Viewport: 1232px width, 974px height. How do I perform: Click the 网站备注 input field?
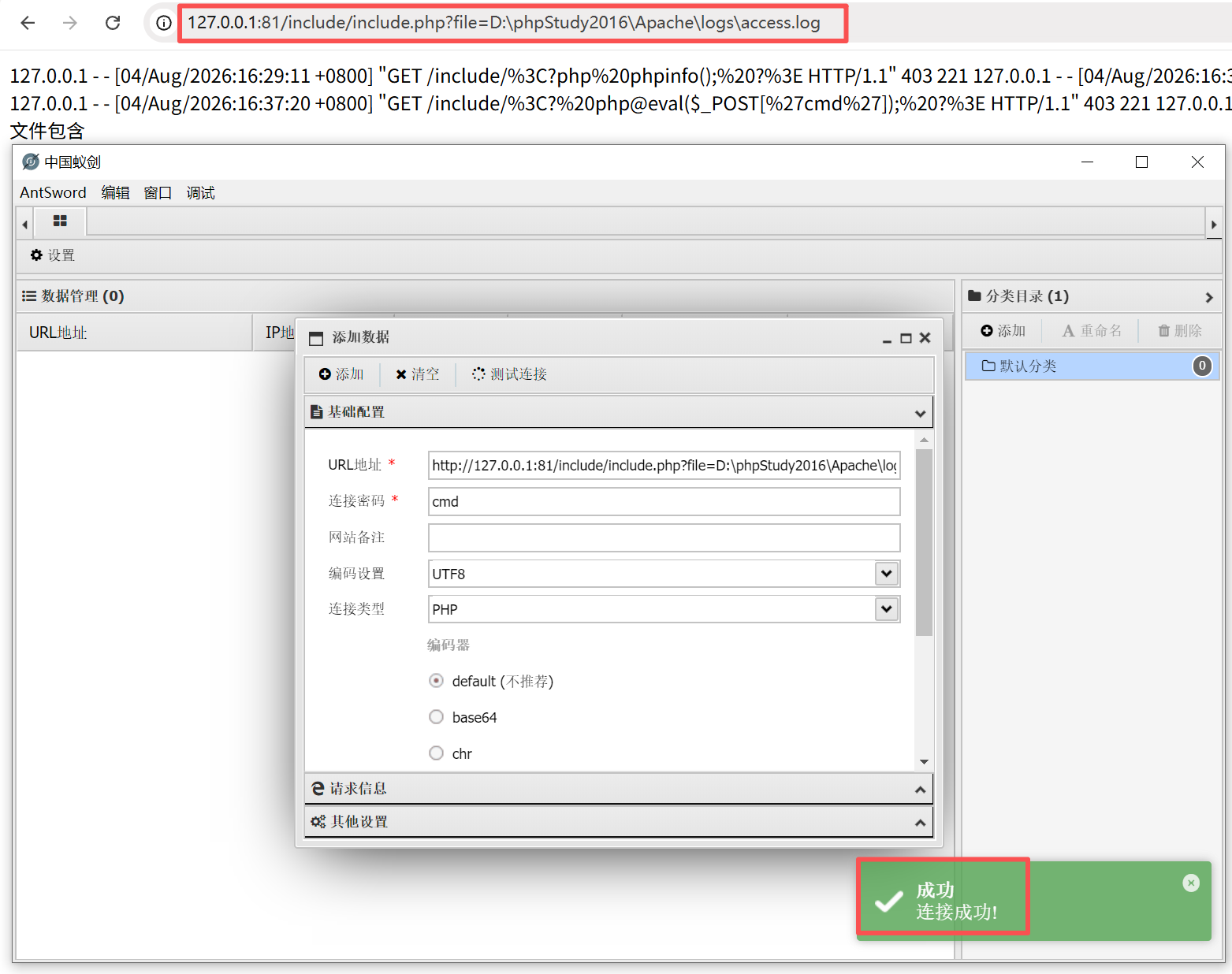click(664, 538)
